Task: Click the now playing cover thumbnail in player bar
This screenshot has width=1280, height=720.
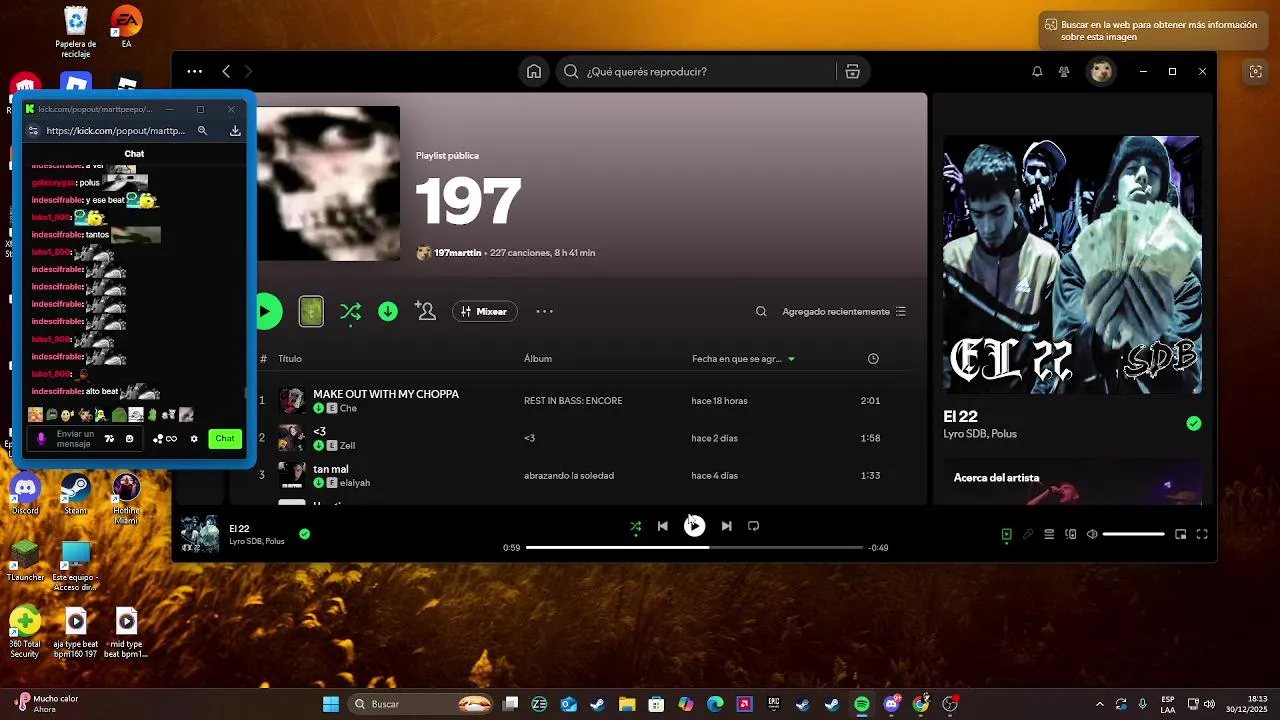Action: pyautogui.click(x=200, y=534)
